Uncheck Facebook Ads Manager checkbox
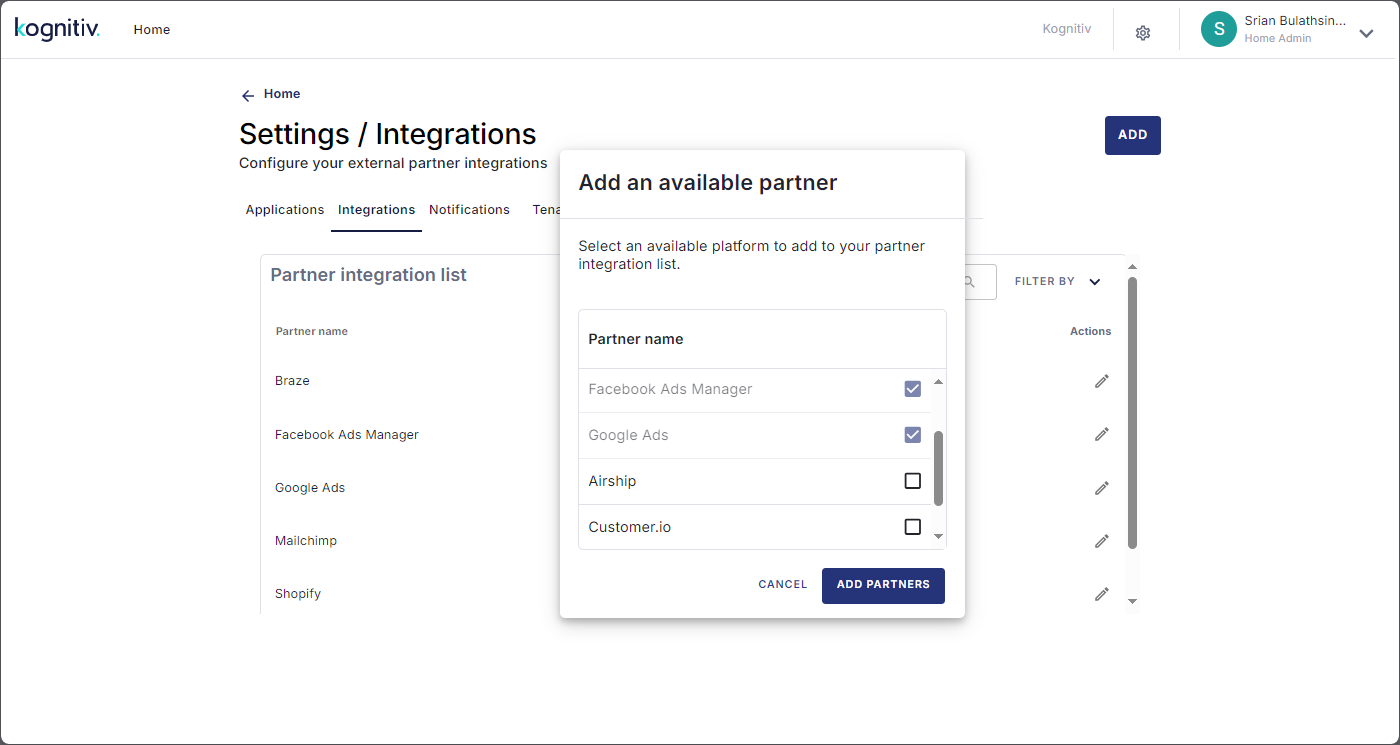This screenshot has width=1400, height=745. coord(912,389)
